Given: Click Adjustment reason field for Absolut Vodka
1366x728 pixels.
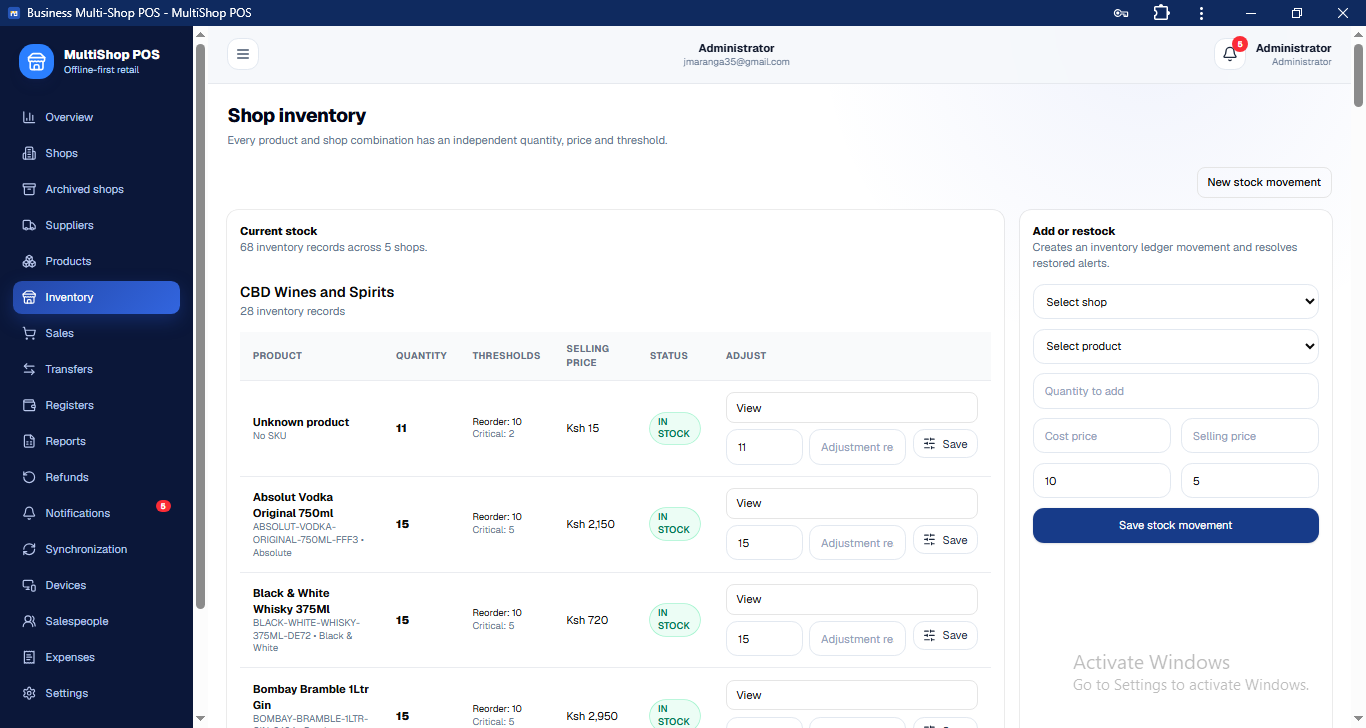Looking at the screenshot, I should (x=857, y=543).
